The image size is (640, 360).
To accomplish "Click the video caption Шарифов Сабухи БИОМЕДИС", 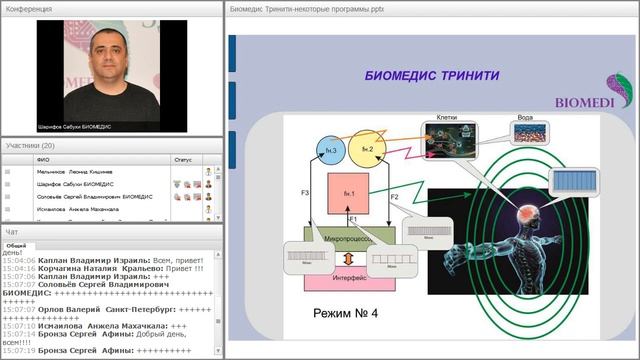I will (74, 127).
